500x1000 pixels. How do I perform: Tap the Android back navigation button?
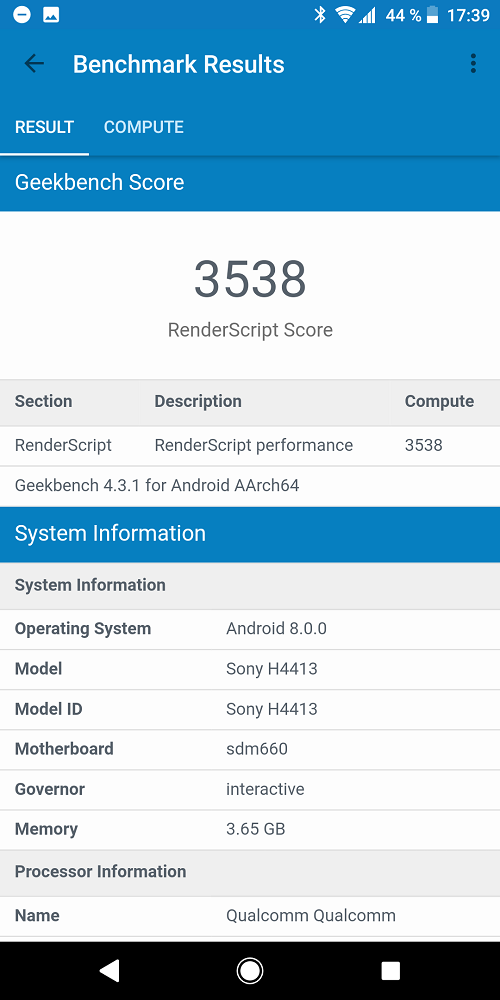tap(110, 970)
